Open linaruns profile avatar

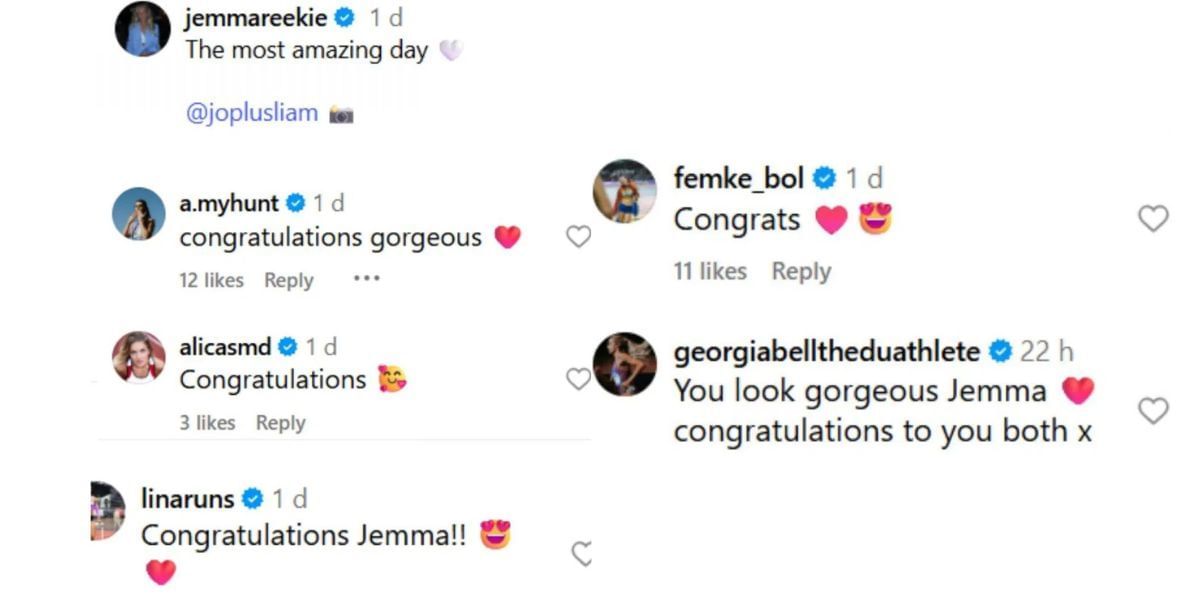point(108,511)
